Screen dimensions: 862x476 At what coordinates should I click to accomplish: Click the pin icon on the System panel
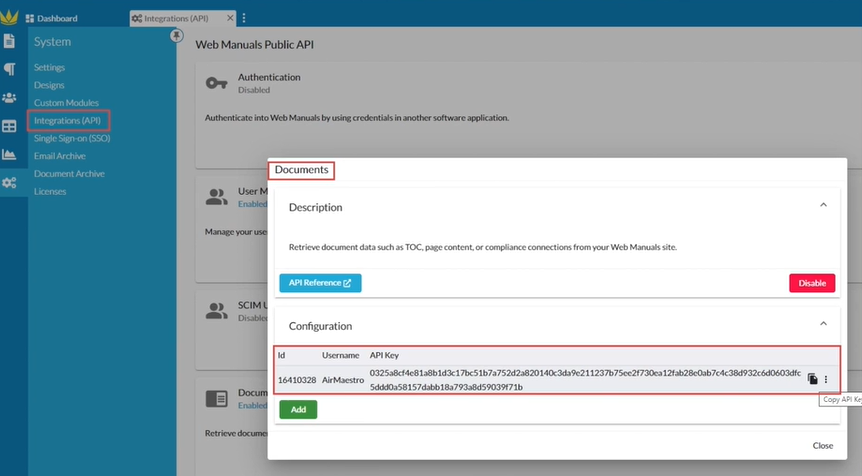click(177, 35)
